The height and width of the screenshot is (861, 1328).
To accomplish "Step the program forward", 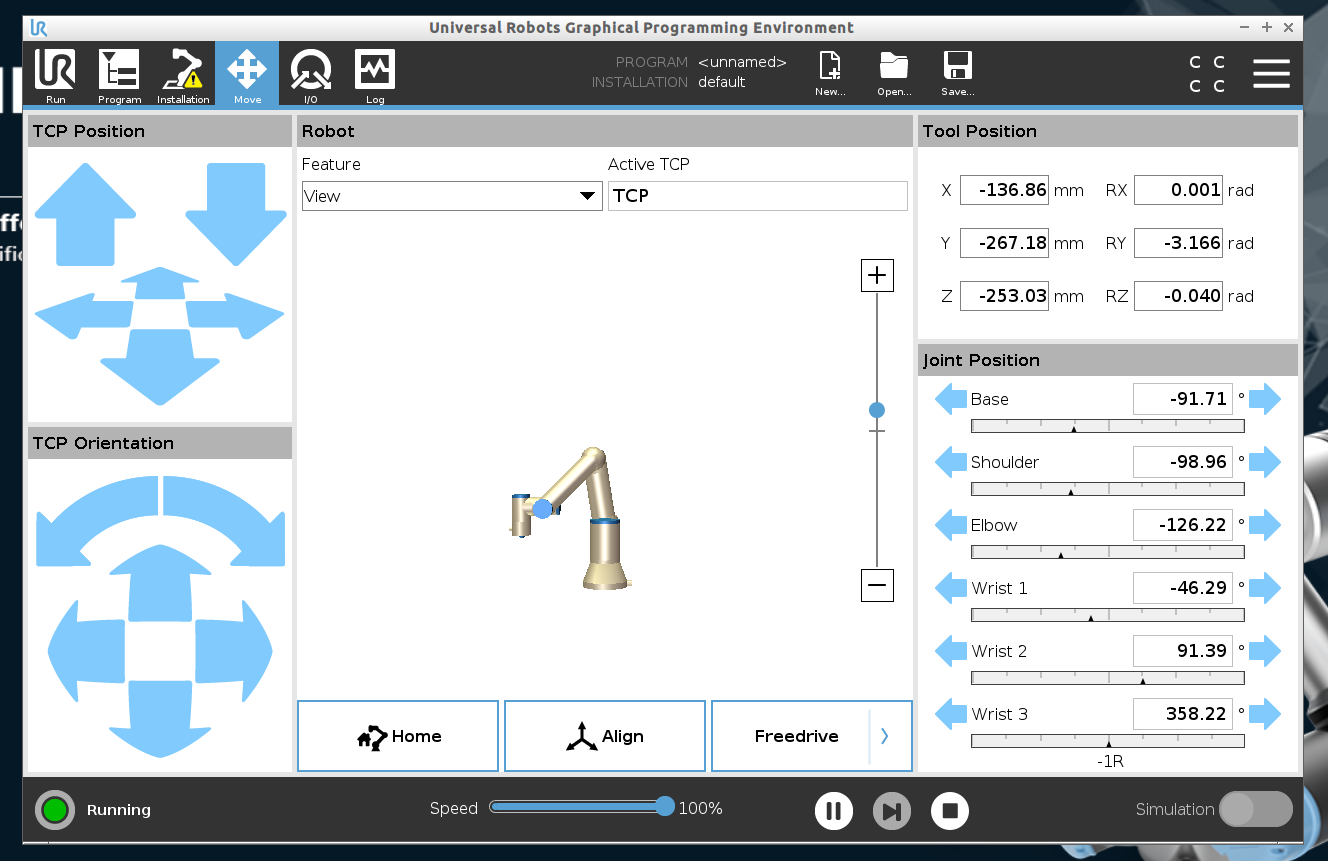I will coord(892,810).
